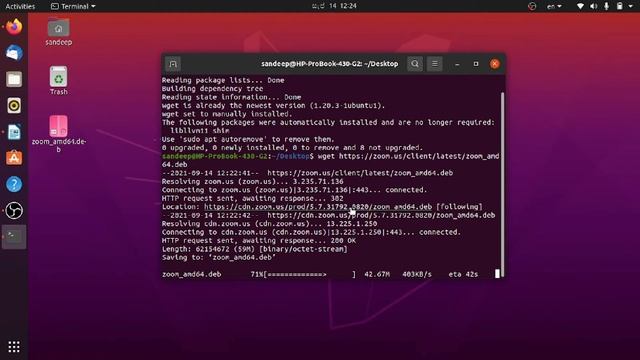Maximize the Terminal window
Viewport: 640px width, 360px height.
point(476,64)
